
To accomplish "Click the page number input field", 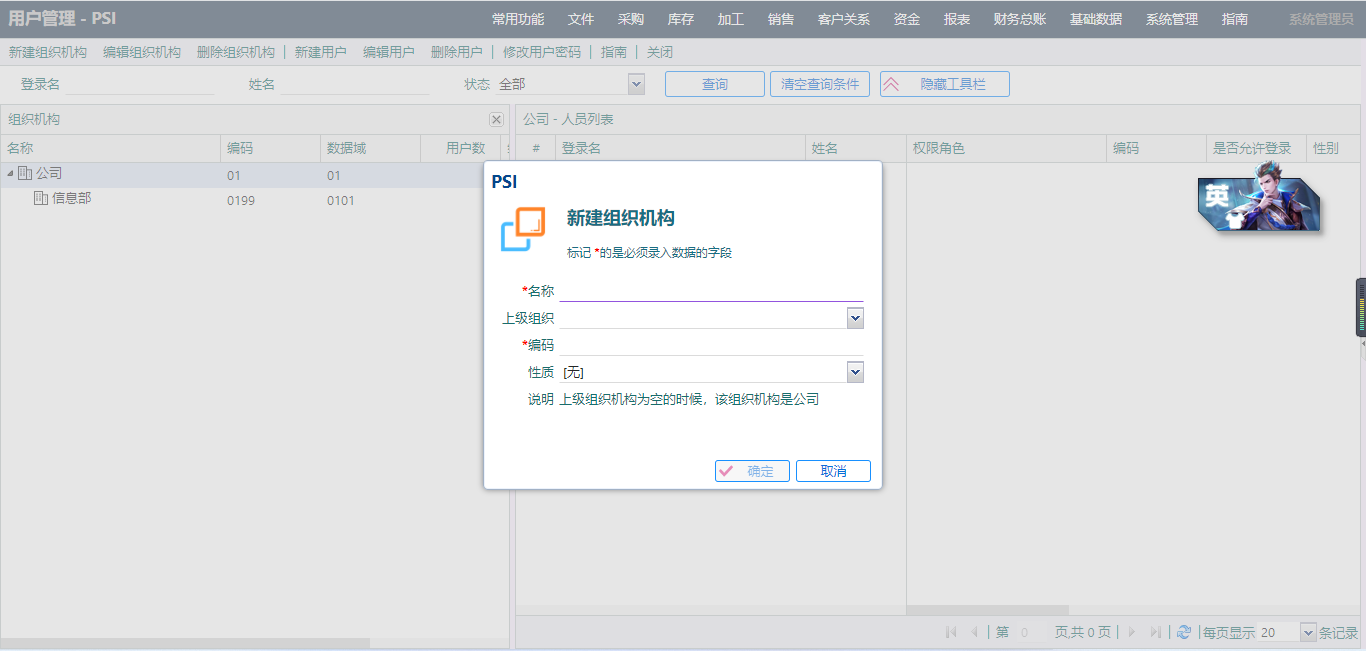I will point(1029,632).
